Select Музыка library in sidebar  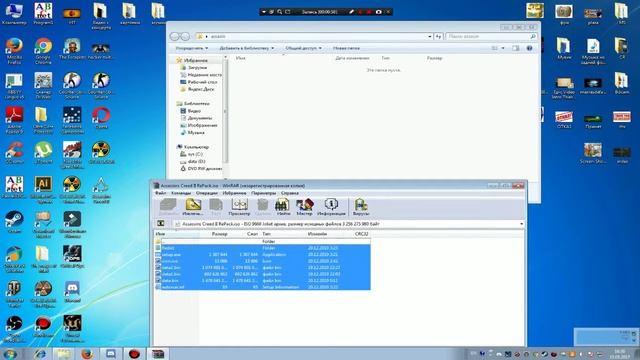click(x=192, y=133)
